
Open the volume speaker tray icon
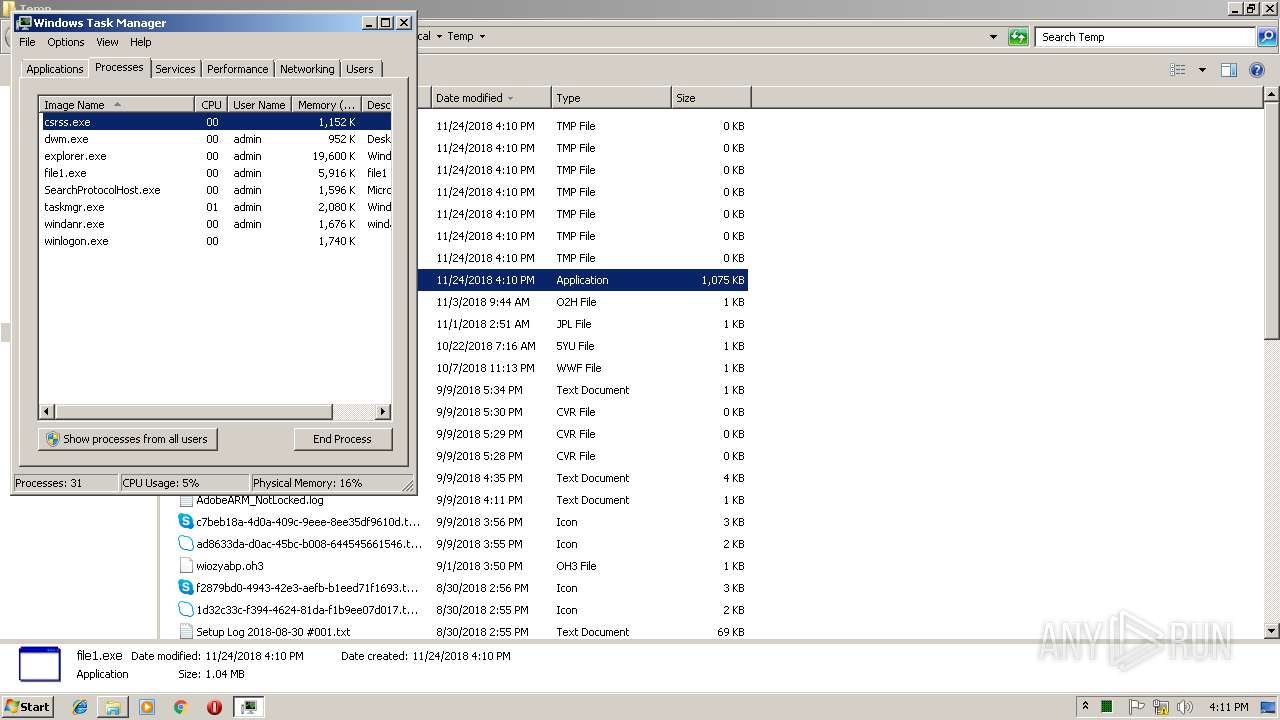pyautogui.click(x=1184, y=707)
